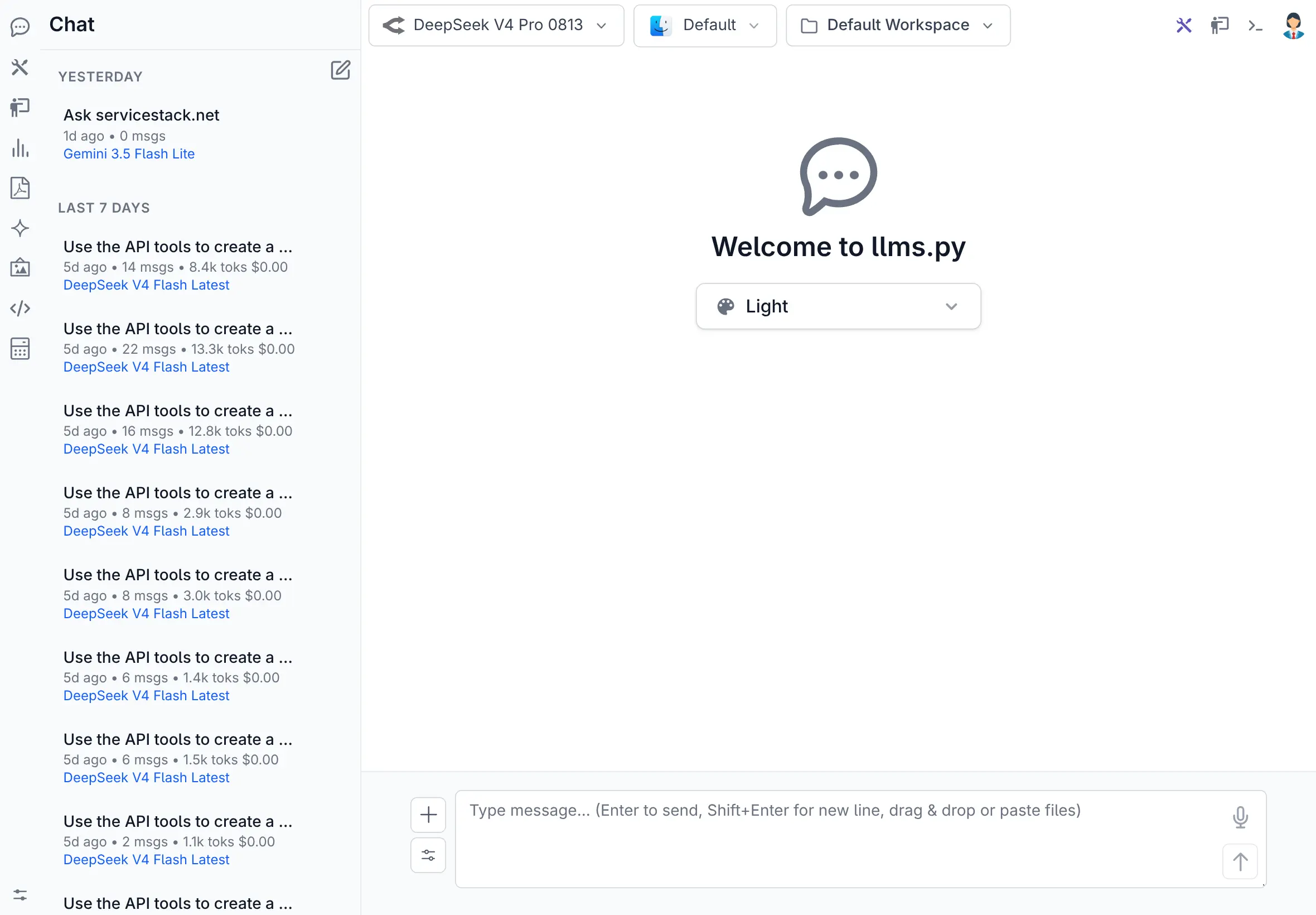This screenshot has height=915, width=1316.
Task: Open the chat with 8 msgs 3.0k toks
Action: coord(200,594)
